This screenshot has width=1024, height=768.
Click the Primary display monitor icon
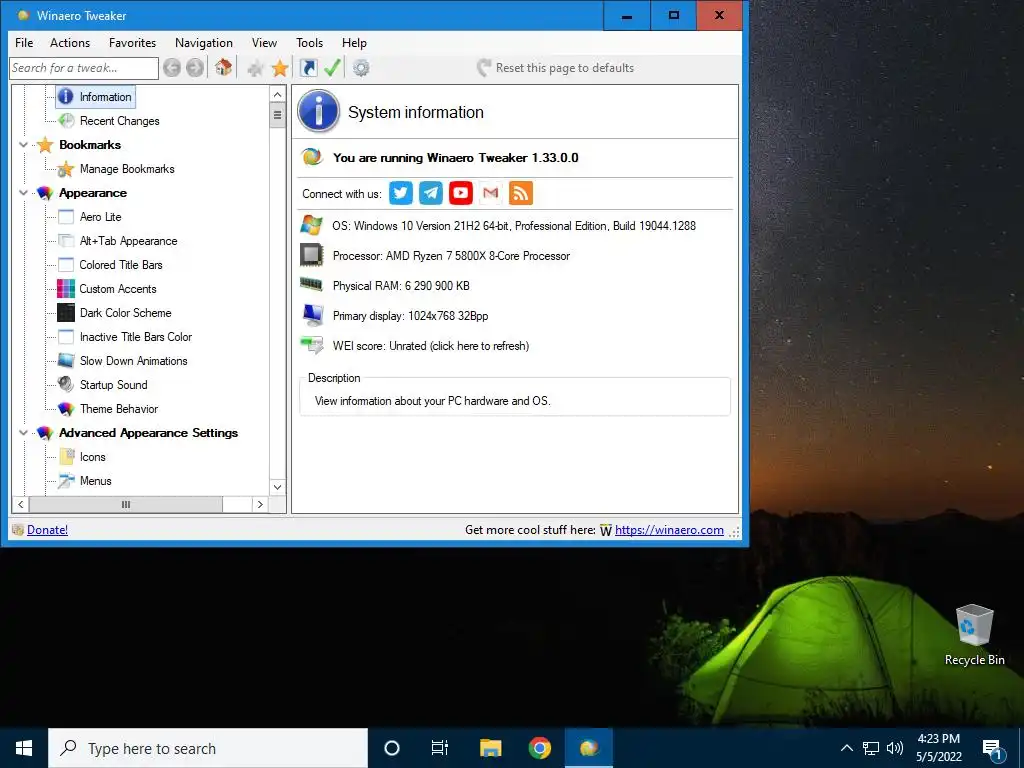[x=312, y=315]
